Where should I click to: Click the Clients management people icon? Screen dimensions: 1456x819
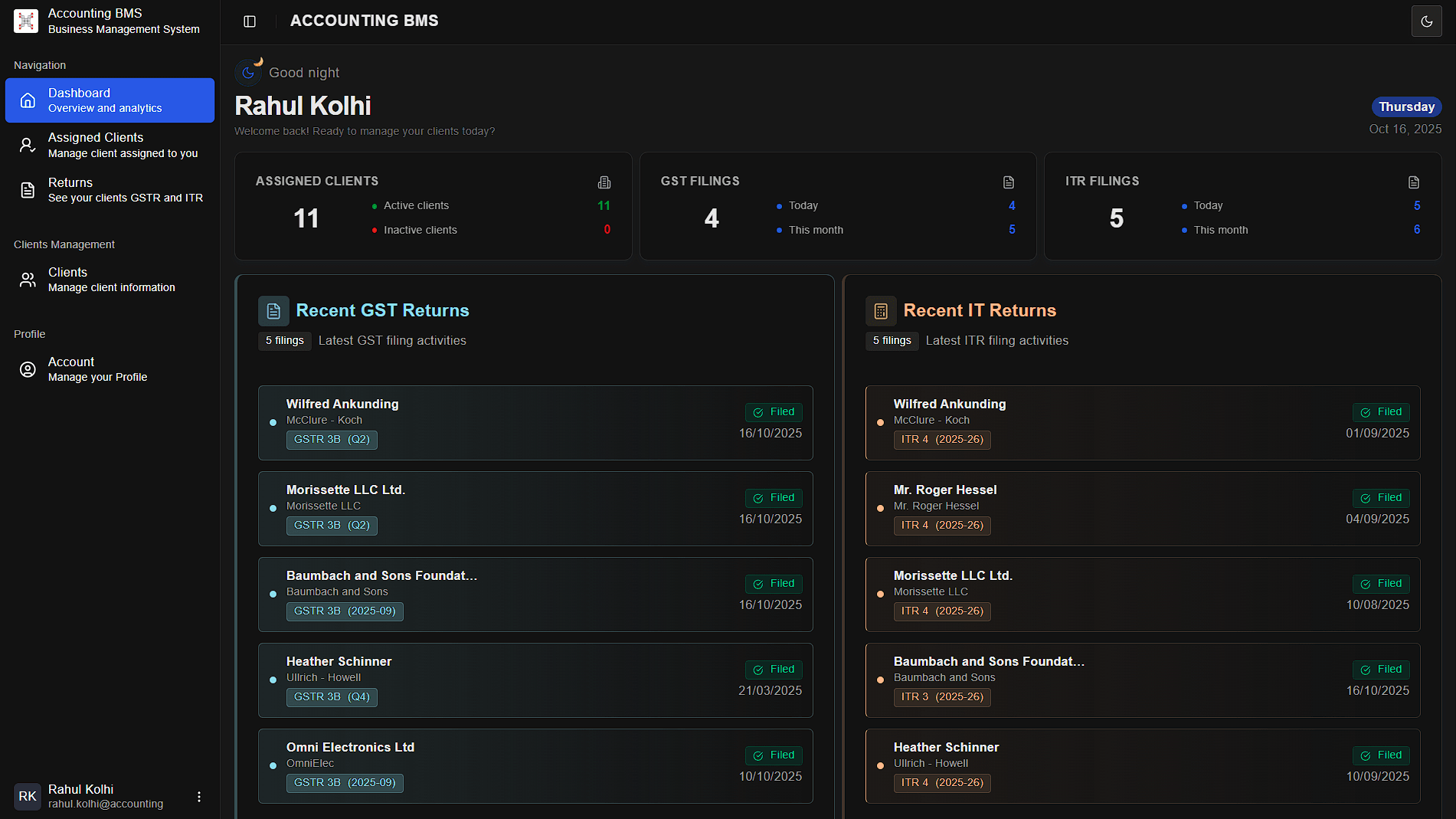(28, 279)
